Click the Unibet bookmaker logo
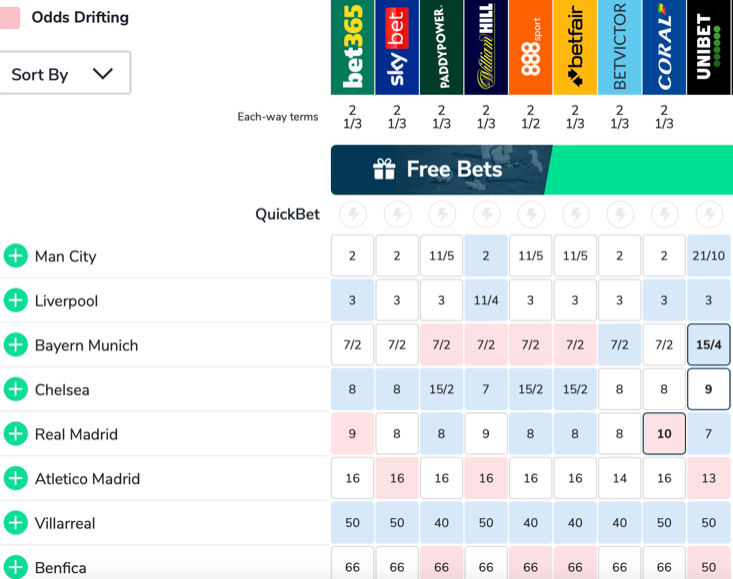Image resolution: width=733 pixels, height=579 pixels. tap(709, 47)
